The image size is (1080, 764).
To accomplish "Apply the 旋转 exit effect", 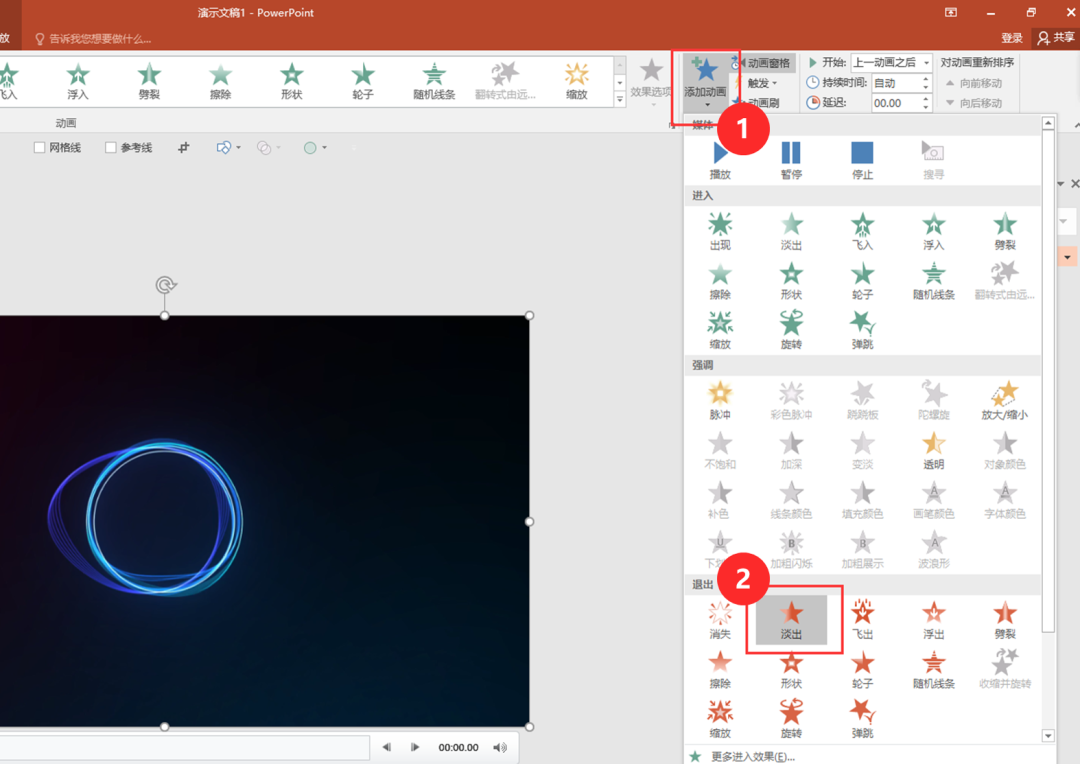I will coord(791,719).
